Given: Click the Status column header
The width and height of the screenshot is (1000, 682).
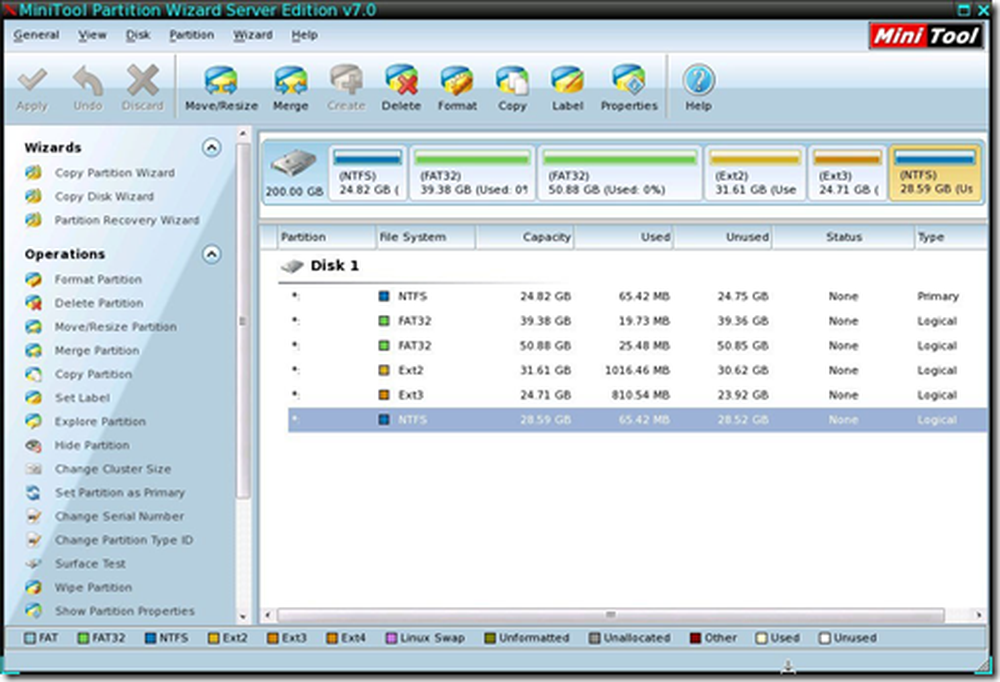Looking at the screenshot, I should click(x=843, y=237).
